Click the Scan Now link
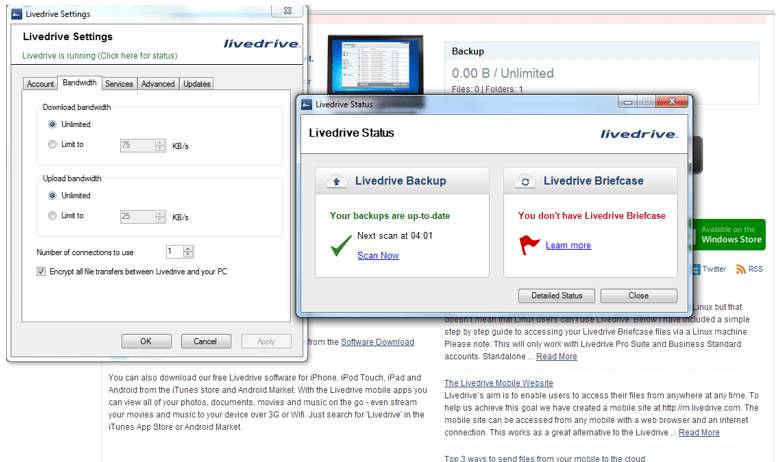Image resolution: width=783 pixels, height=462 pixels. tap(378, 255)
